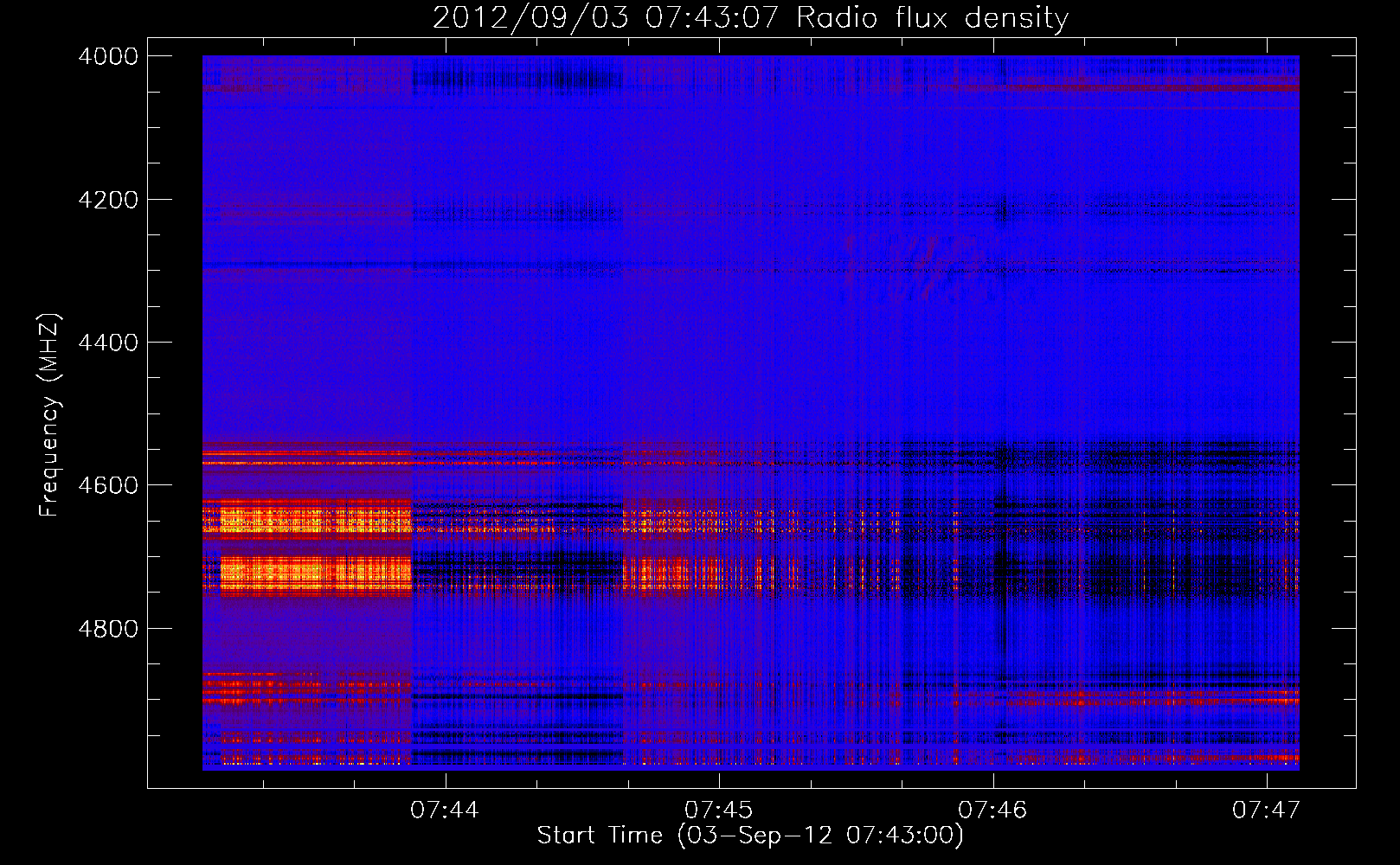The height and width of the screenshot is (865, 1400).
Task: Click the 07:45 time tick label
Action: click(x=718, y=810)
